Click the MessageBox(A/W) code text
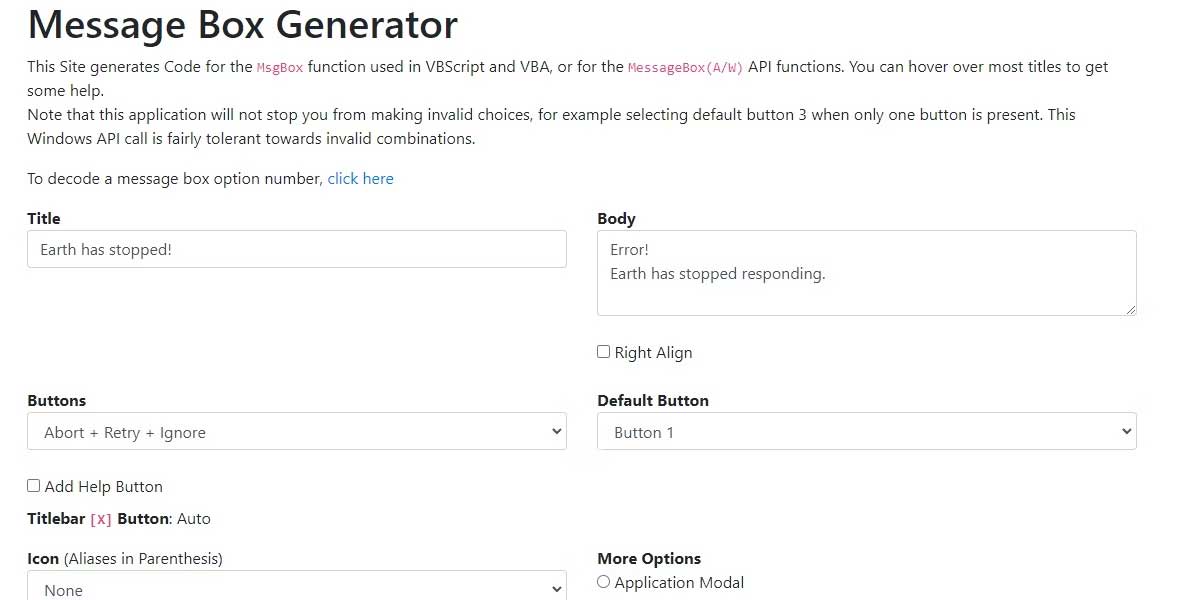The width and height of the screenshot is (1200, 600). 685,67
